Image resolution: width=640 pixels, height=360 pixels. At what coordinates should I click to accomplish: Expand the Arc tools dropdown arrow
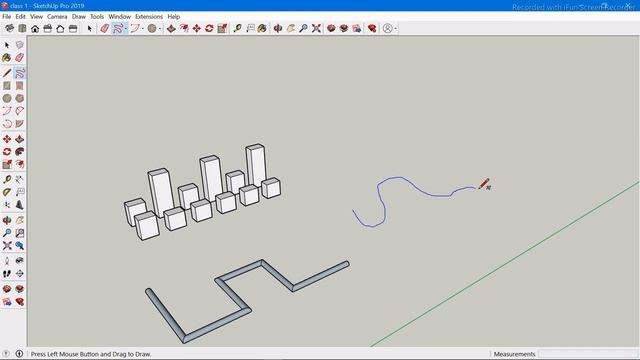[142, 29]
